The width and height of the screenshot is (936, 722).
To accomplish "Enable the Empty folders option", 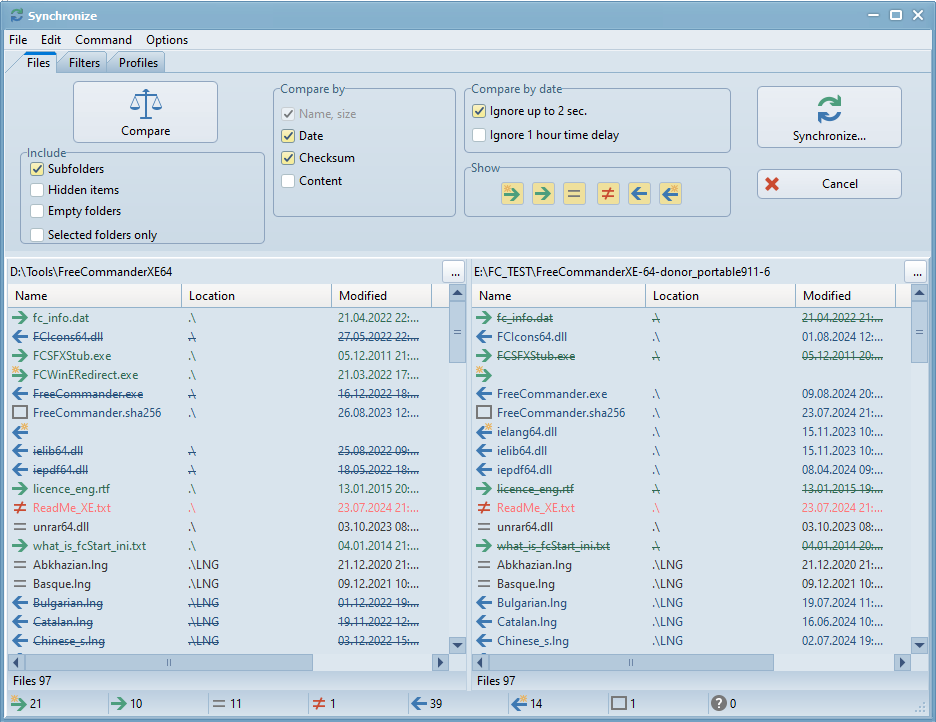I will coord(37,211).
